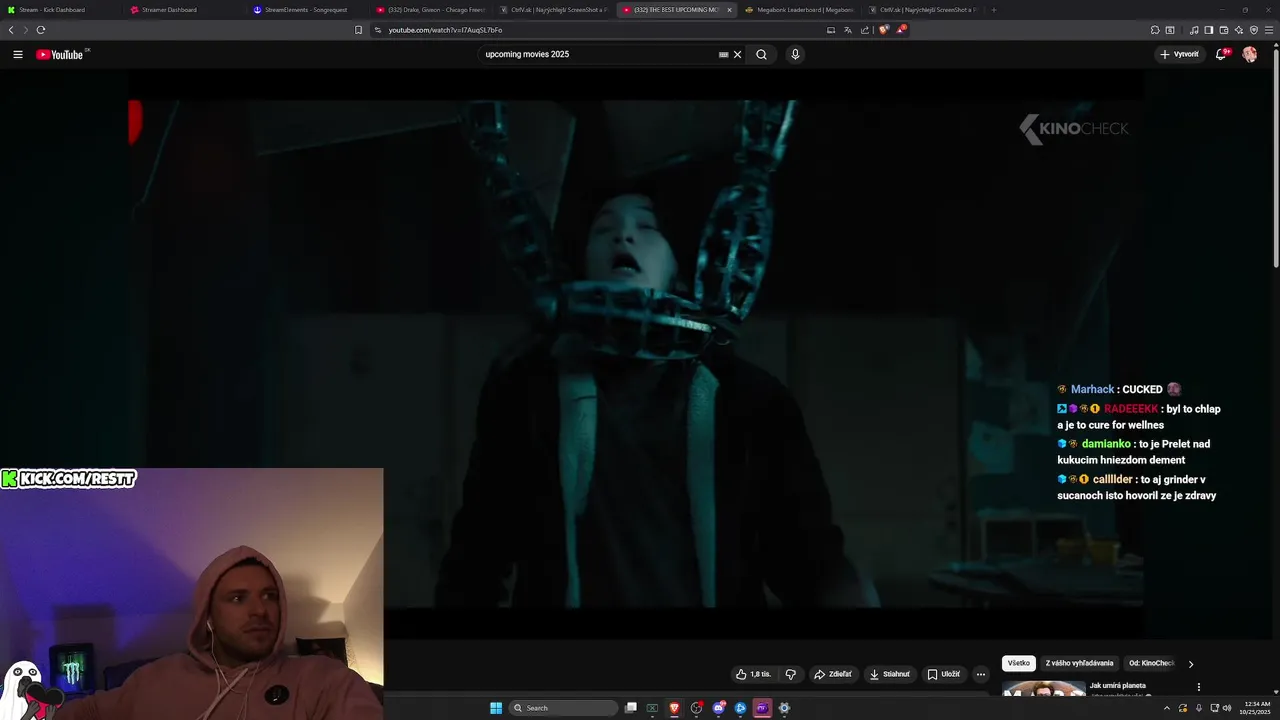Click the callIider chat username
Screen dimensions: 1280x720
click(1112, 479)
